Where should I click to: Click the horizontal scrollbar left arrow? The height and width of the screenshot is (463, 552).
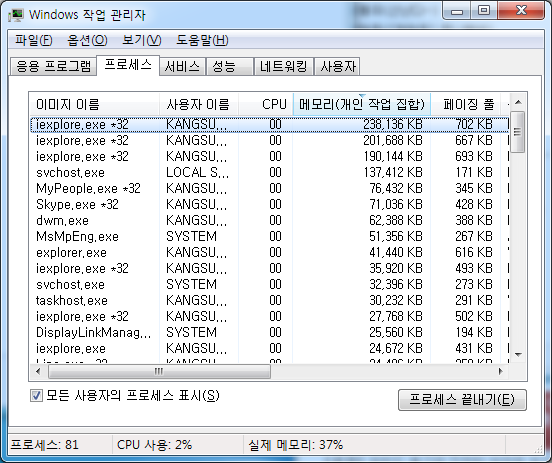pyautogui.click(x=38, y=371)
